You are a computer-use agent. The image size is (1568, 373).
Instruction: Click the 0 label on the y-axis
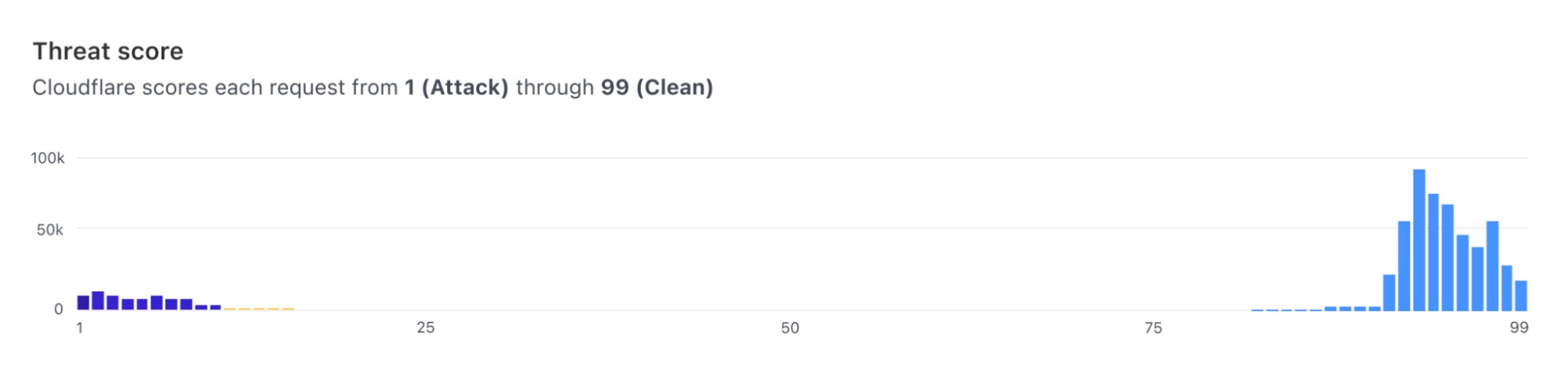pos(58,309)
